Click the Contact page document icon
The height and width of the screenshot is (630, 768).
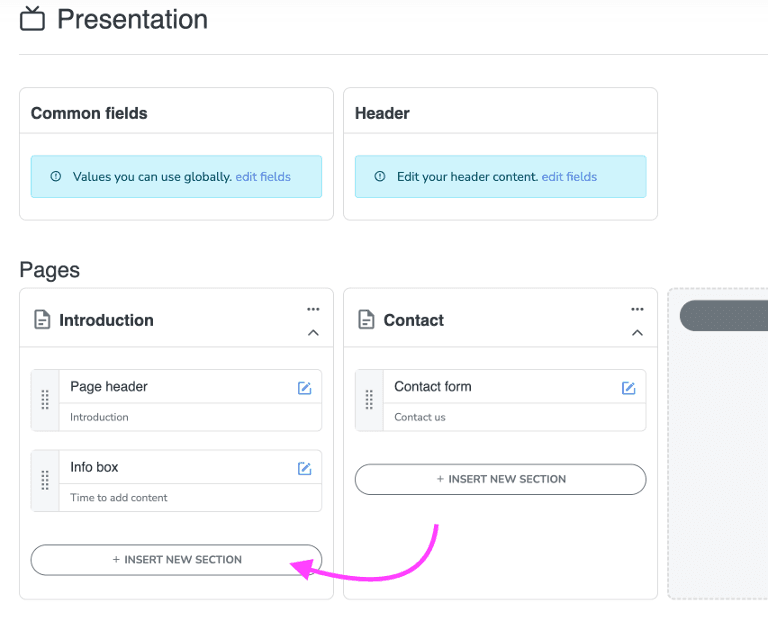(x=366, y=320)
